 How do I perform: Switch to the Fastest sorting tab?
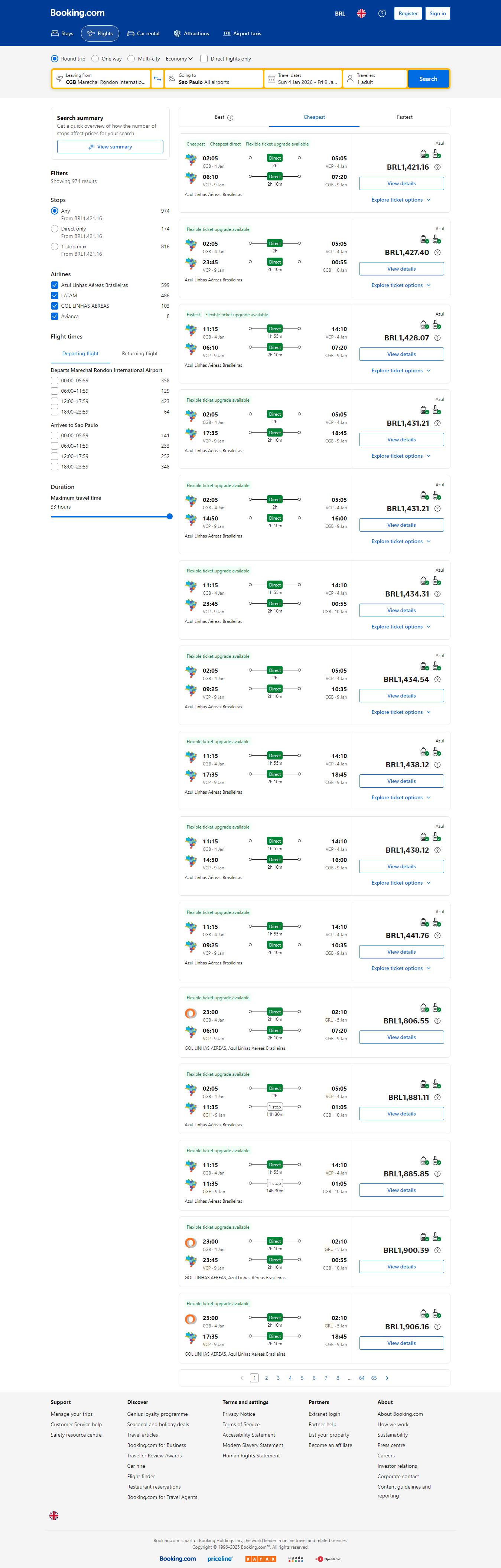click(x=404, y=117)
